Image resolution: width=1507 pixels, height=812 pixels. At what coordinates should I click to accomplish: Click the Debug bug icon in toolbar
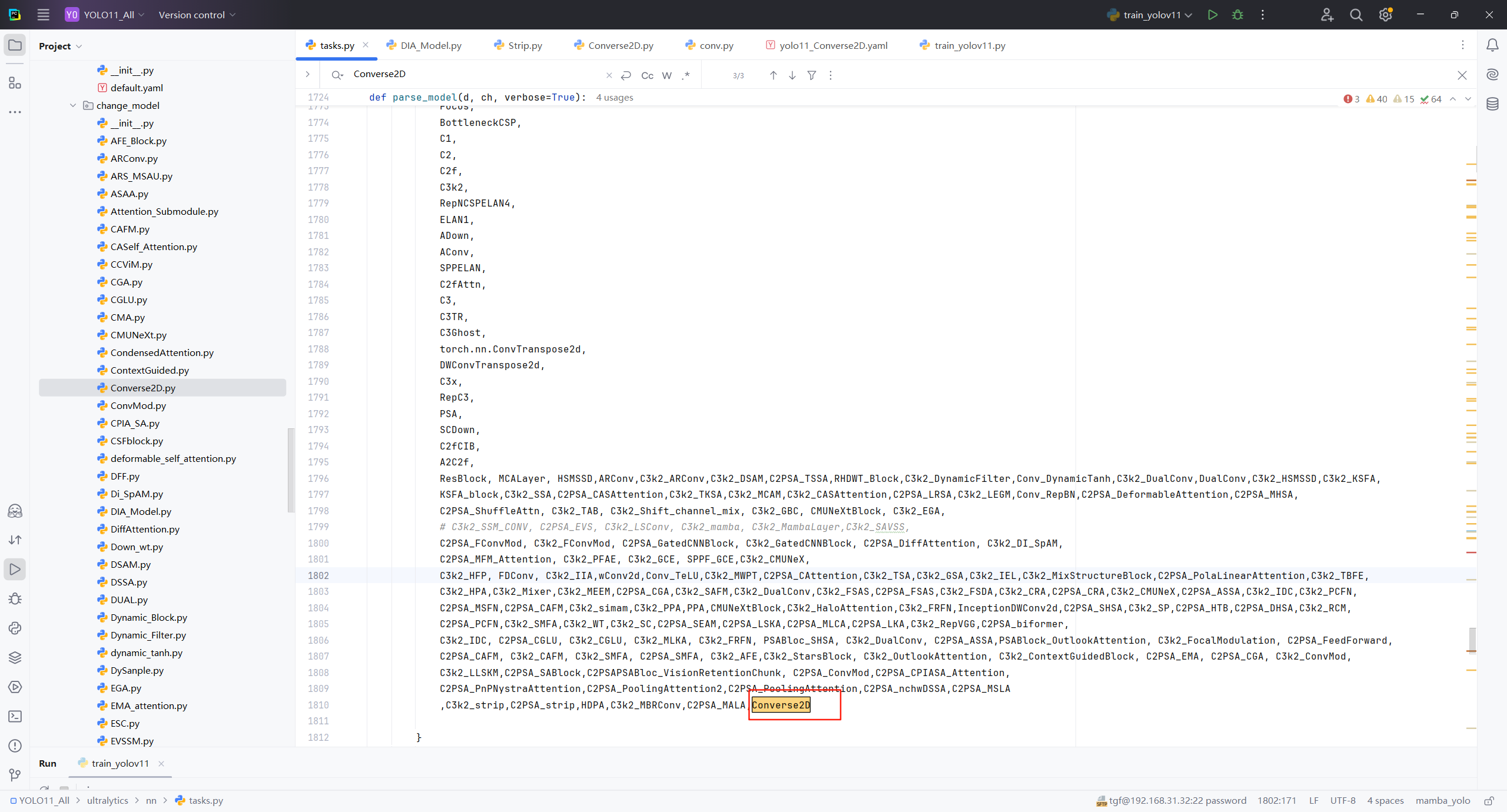(x=1237, y=15)
